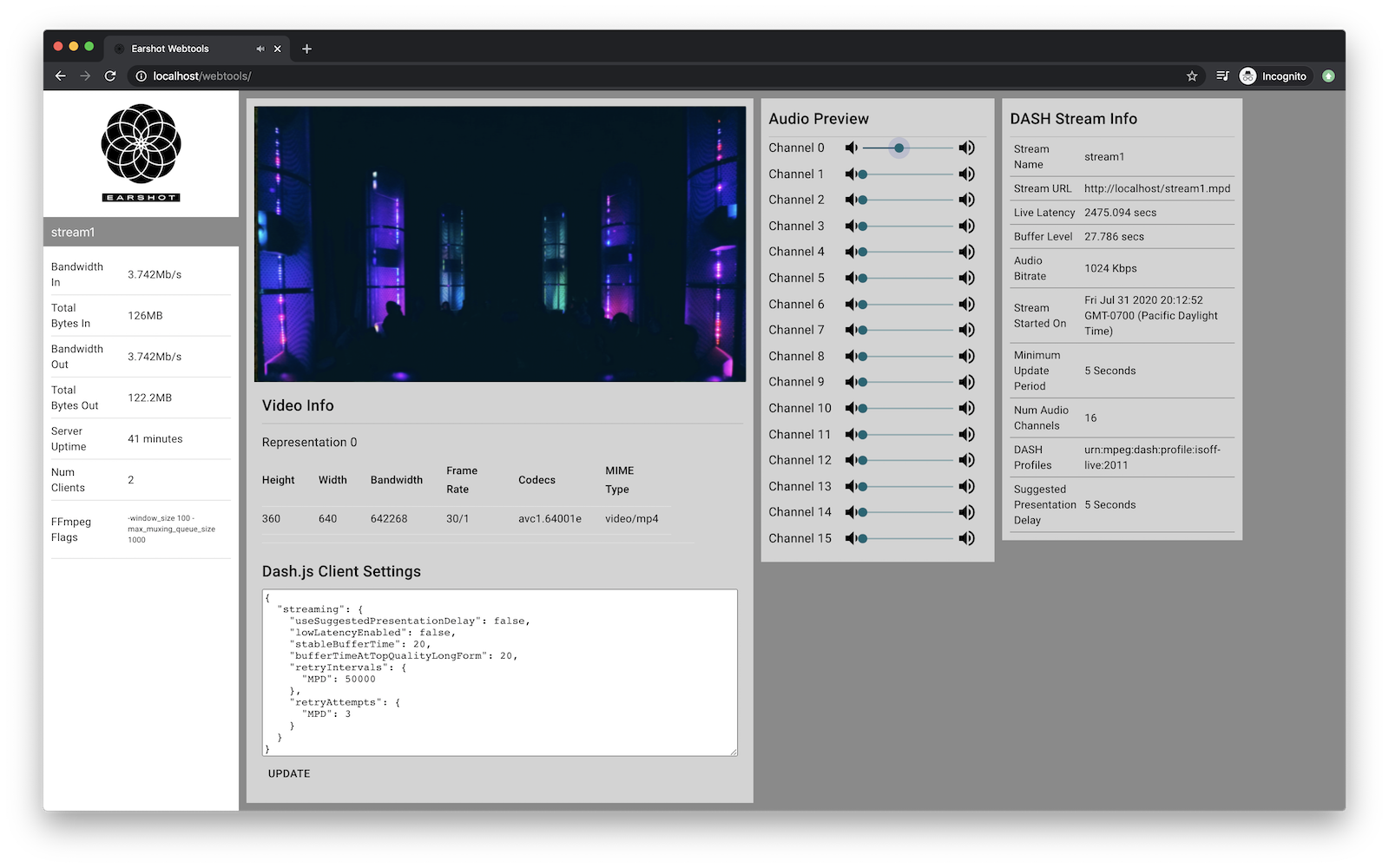Click inside the Dash.js settings JSON textarea
This screenshot has width=1389, height=868.
499,673
